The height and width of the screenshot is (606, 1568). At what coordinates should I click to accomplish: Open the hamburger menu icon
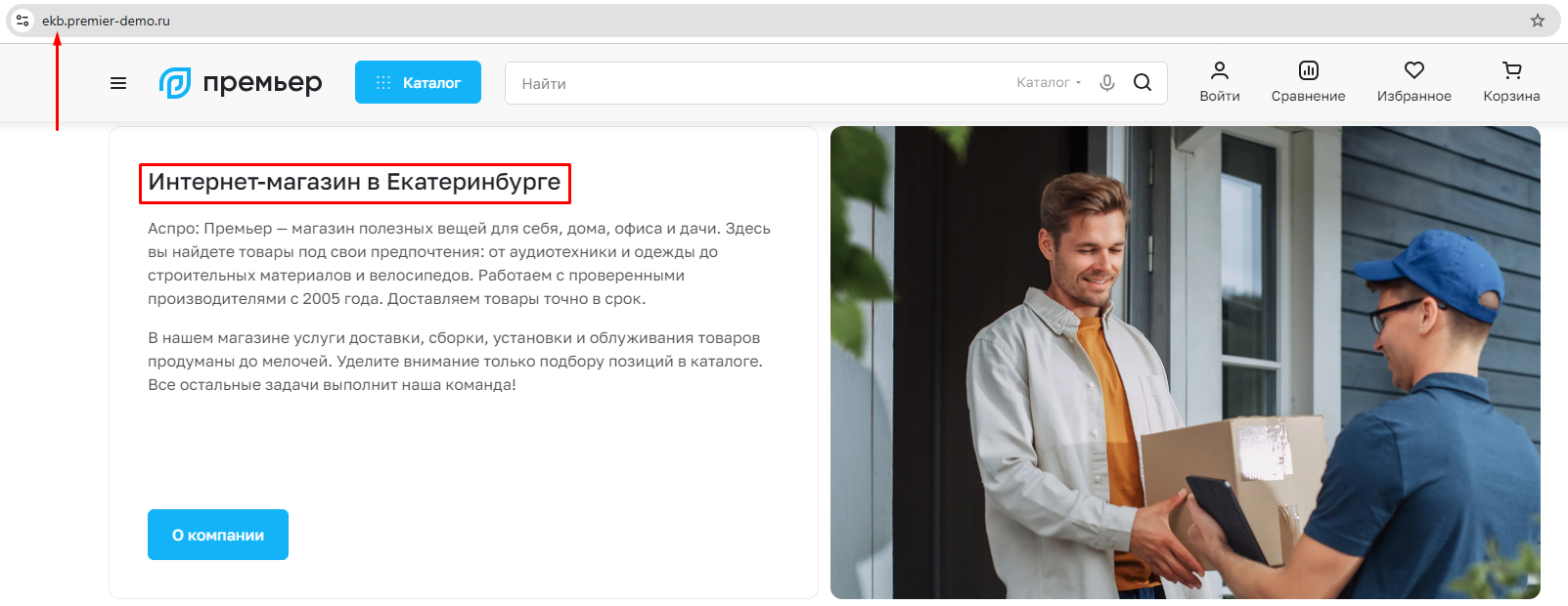pyautogui.click(x=118, y=83)
